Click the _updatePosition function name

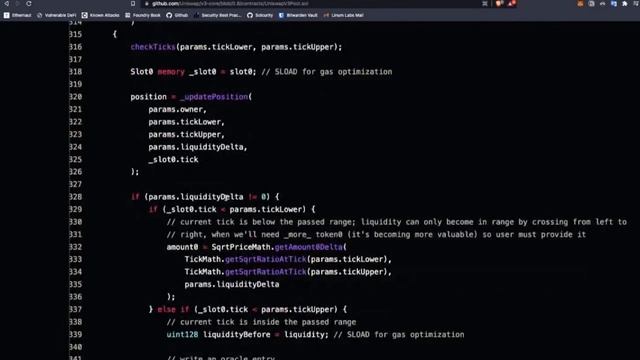coord(214,97)
